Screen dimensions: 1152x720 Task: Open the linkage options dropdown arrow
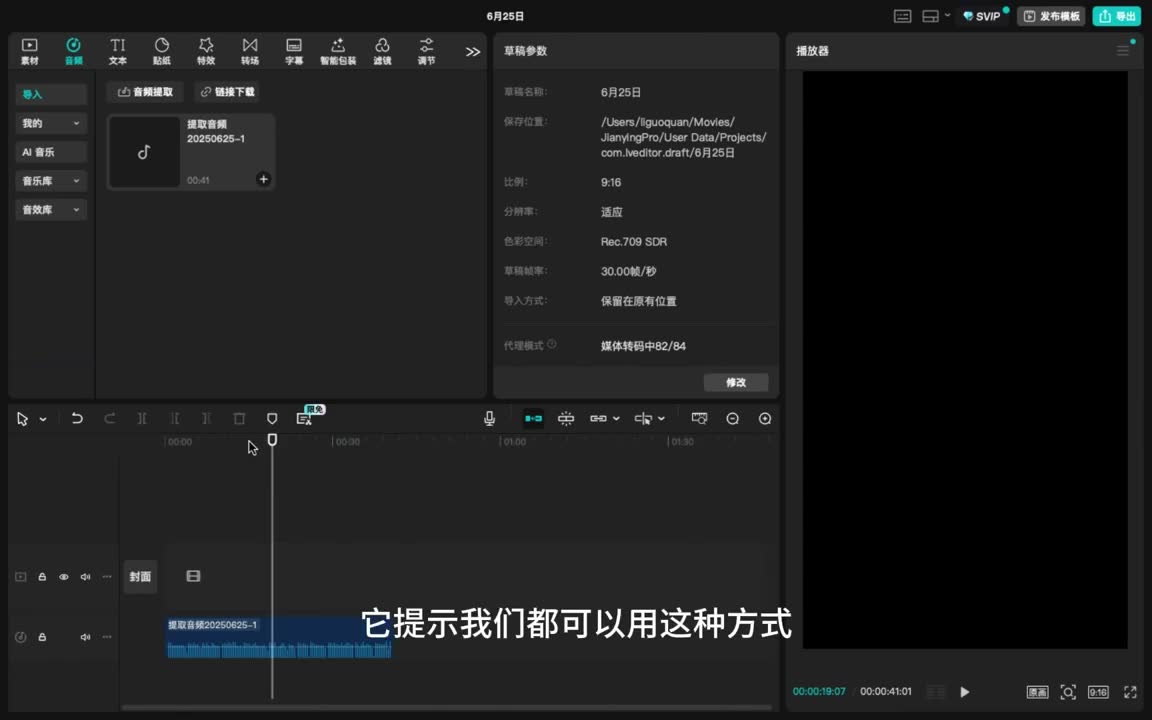pyautogui.click(x=616, y=418)
